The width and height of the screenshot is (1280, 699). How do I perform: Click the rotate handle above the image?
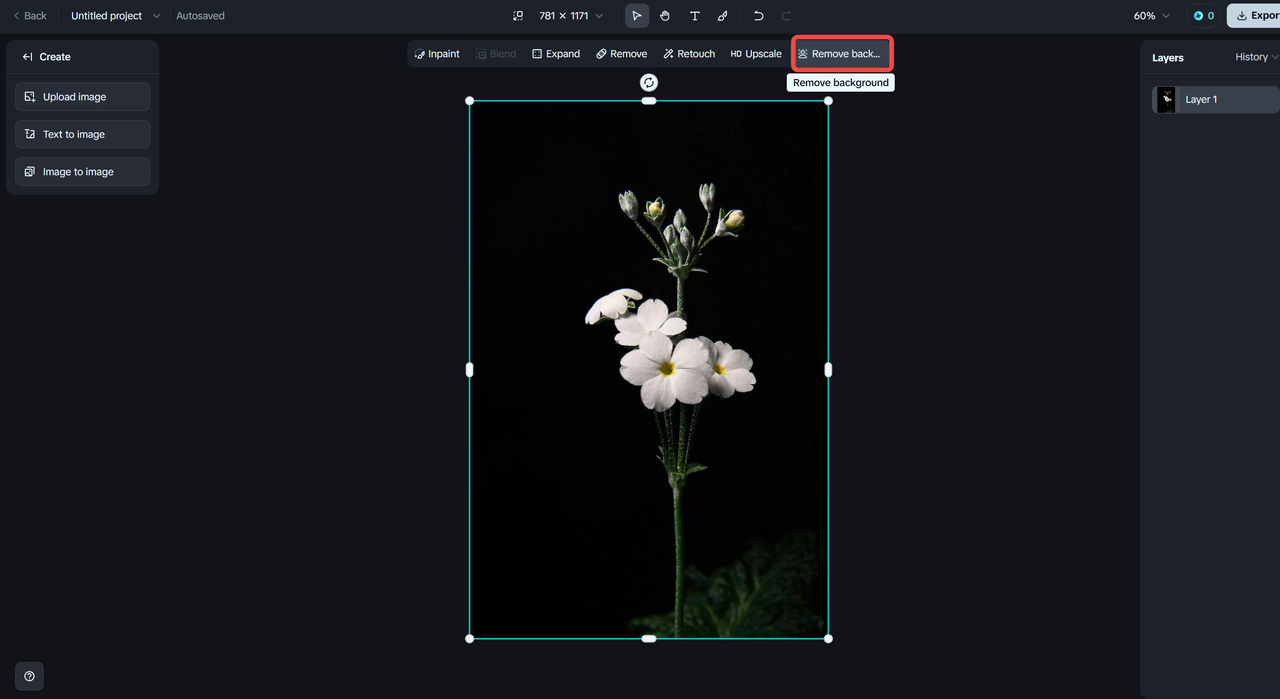649,82
